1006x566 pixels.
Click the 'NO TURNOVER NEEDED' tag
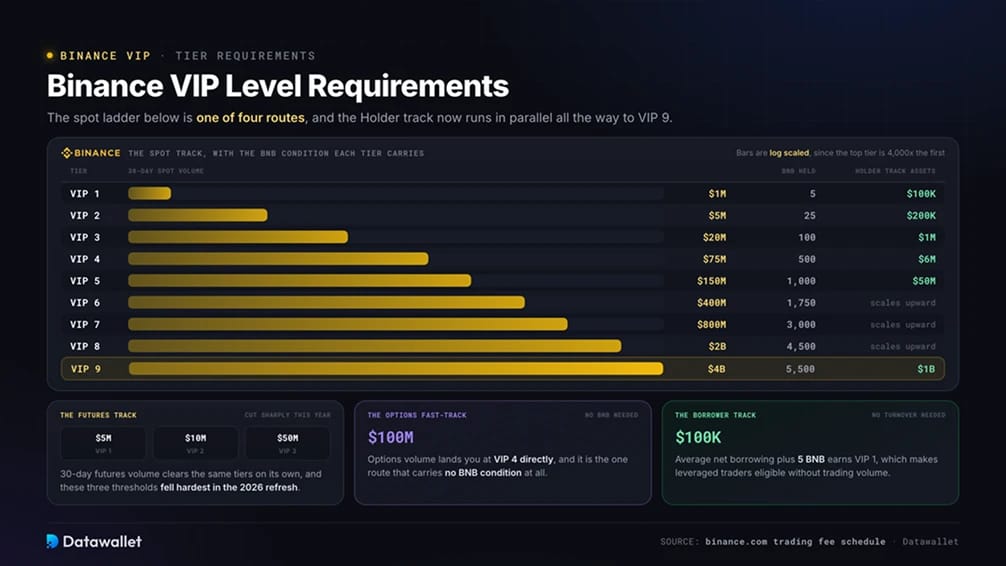pyautogui.click(x=908, y=415)
